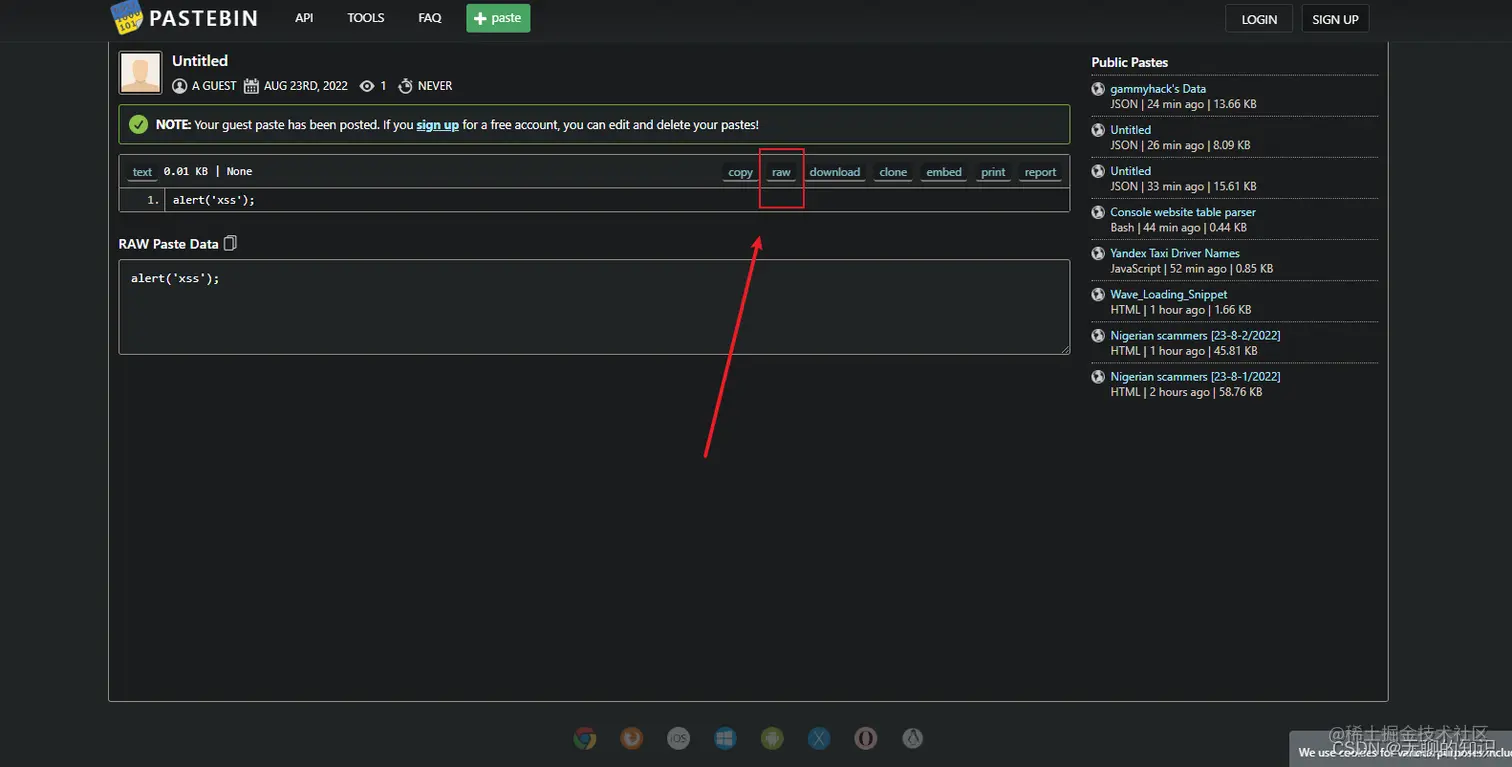1512x767 pixels.
Task: Click the person icon beside A GUEST
Action: [x=180, y=86]
